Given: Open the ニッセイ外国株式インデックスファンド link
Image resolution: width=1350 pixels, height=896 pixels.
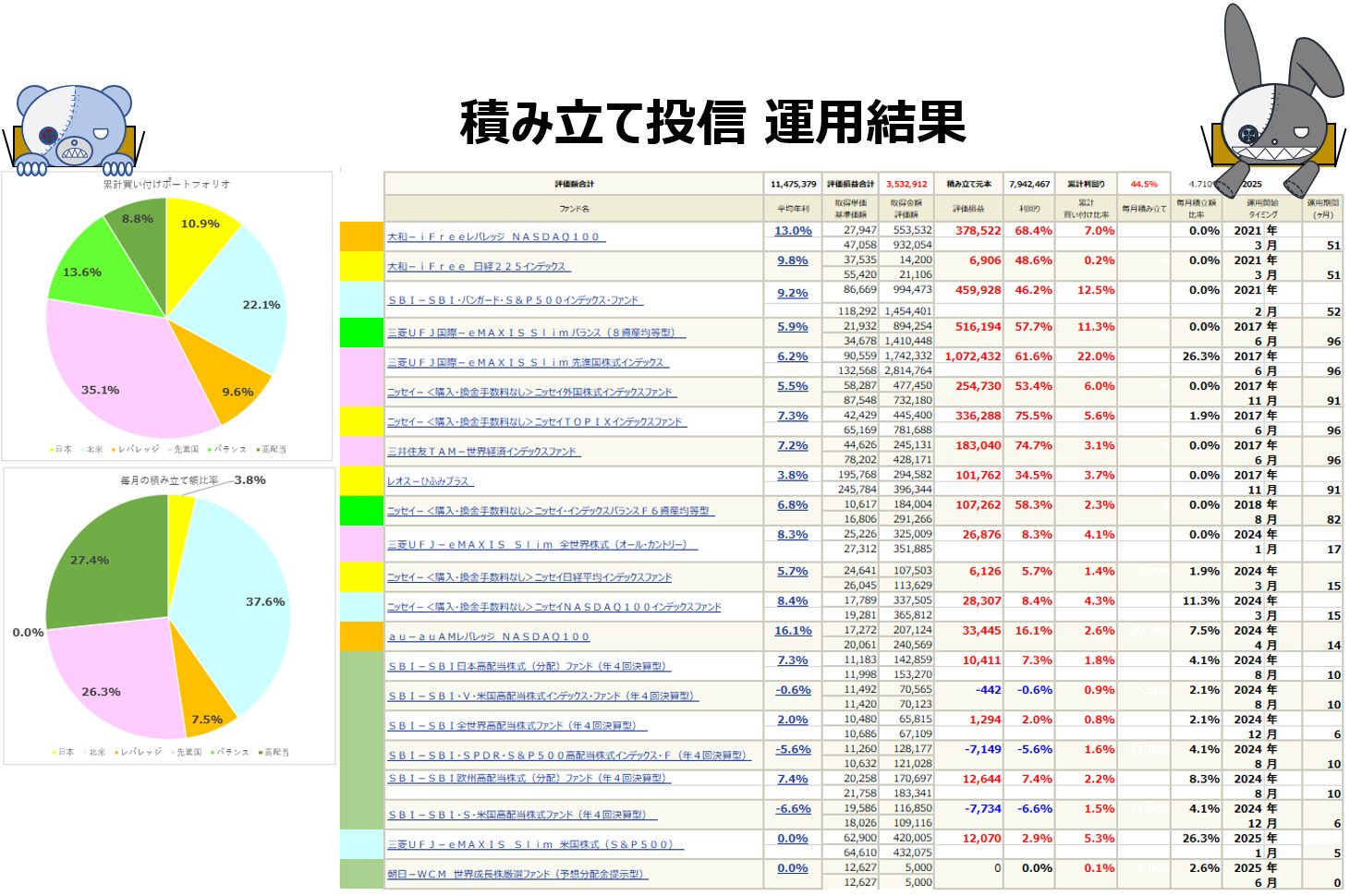Looking at the screenshot, I should click(x=531, y=393).
